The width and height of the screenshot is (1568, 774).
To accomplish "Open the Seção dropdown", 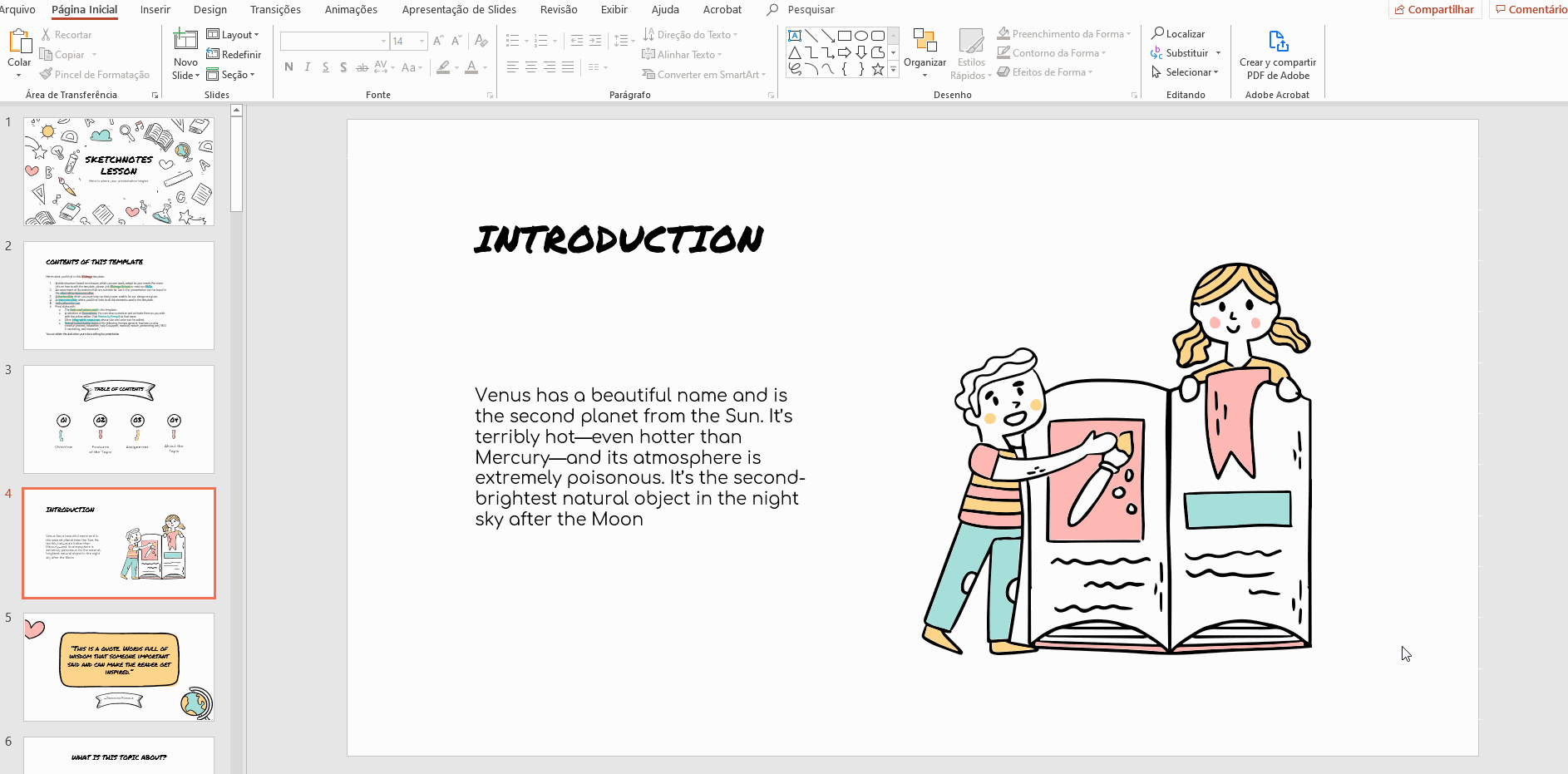I will (x=231, y=75).
